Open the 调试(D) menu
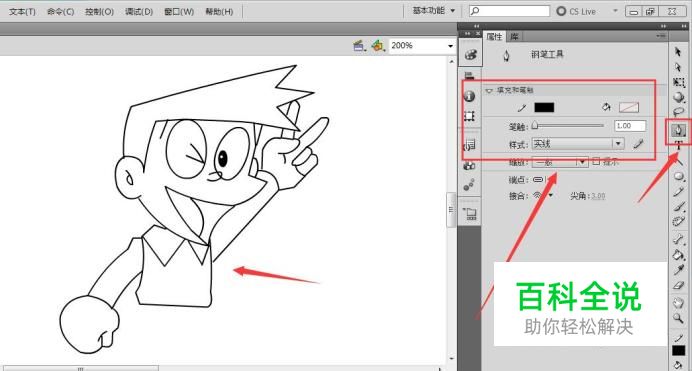 point(139,11)
